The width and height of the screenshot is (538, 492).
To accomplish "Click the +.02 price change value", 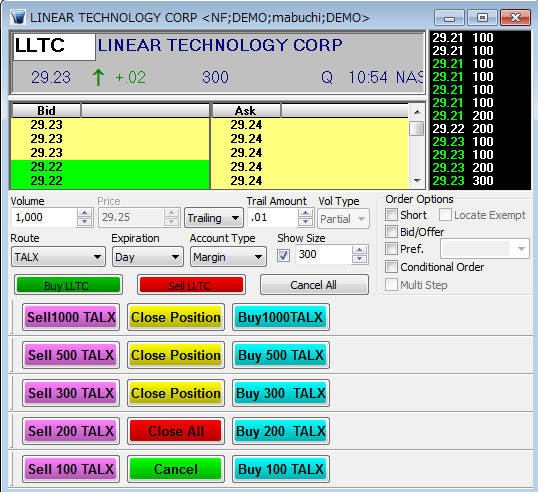I will 130,78.
